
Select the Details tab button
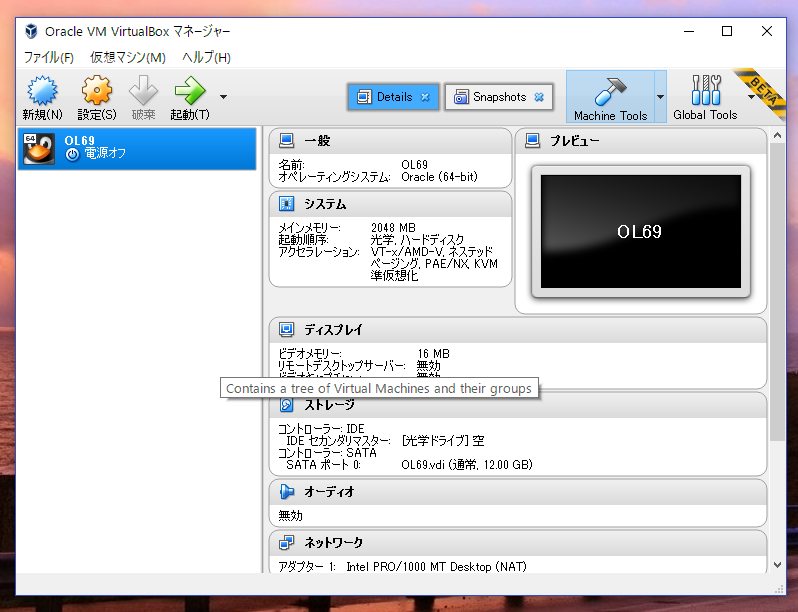click(393, 97)
